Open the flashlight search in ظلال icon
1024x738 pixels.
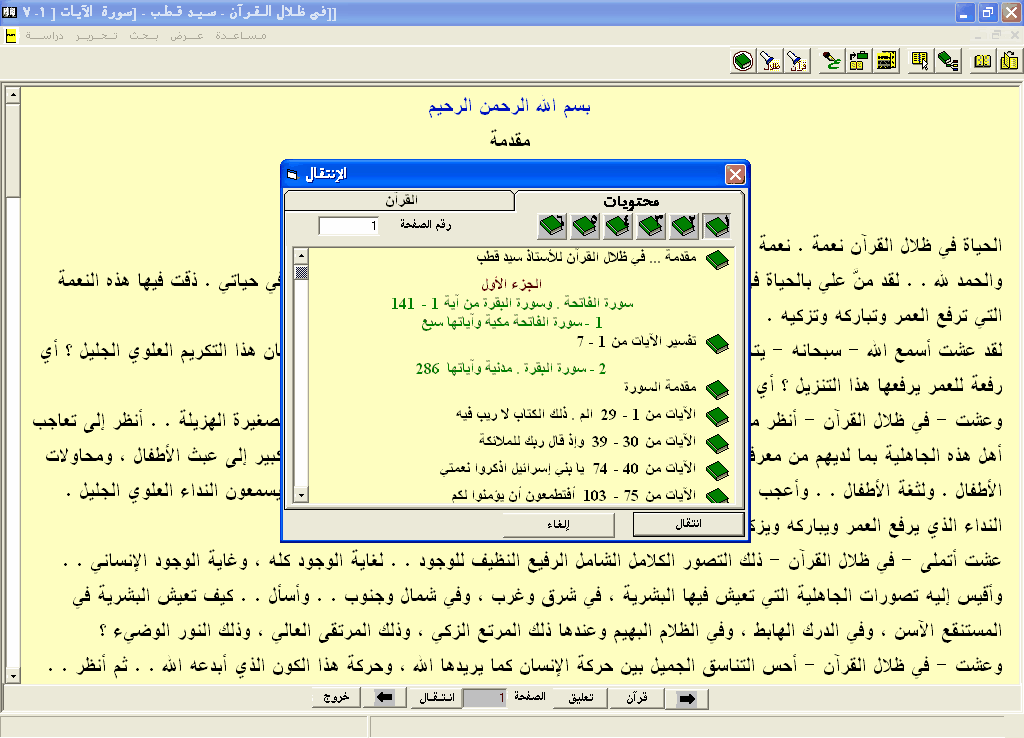[x=770, y=61]
